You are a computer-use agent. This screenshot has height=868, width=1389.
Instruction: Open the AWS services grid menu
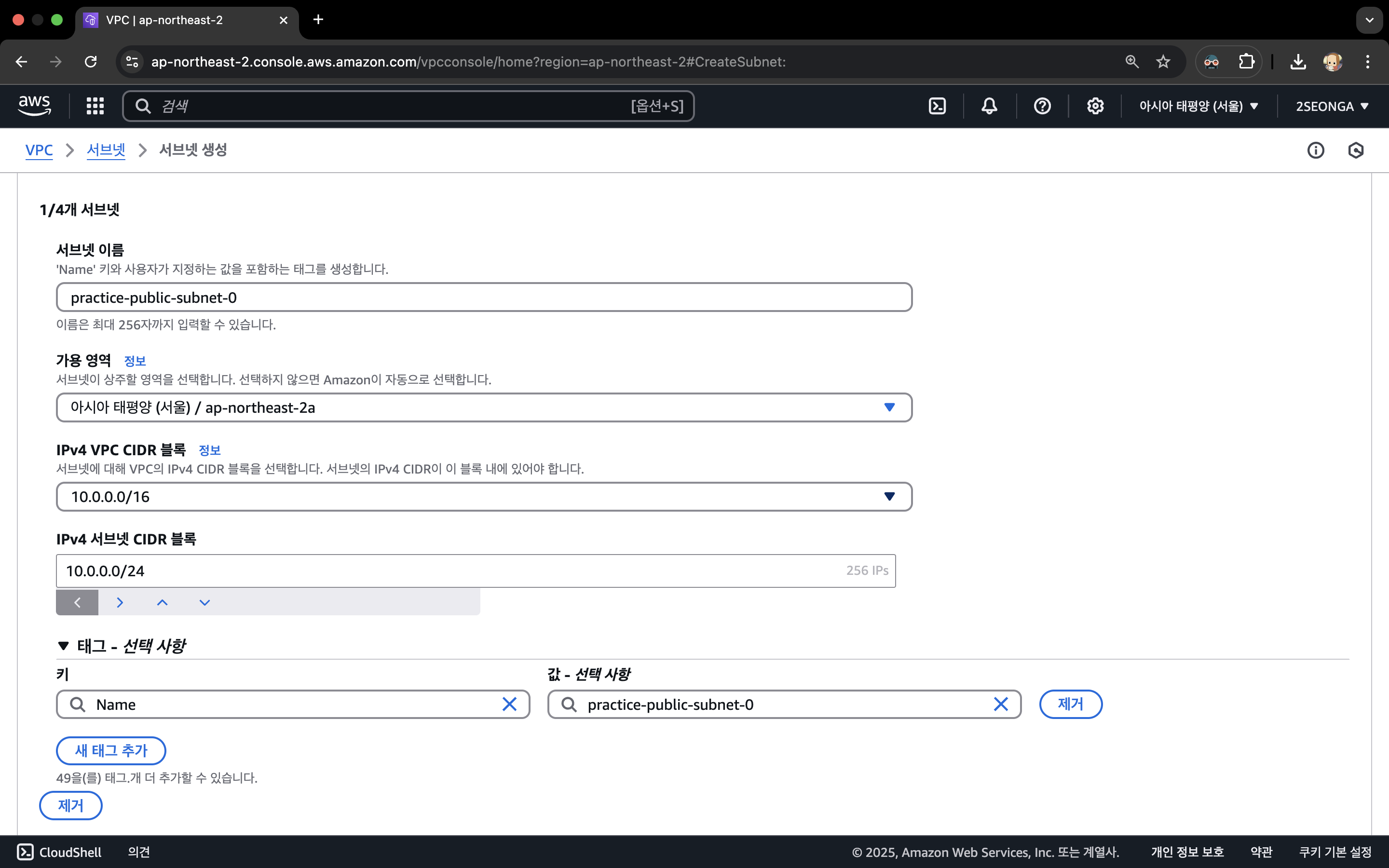[95, 106]
